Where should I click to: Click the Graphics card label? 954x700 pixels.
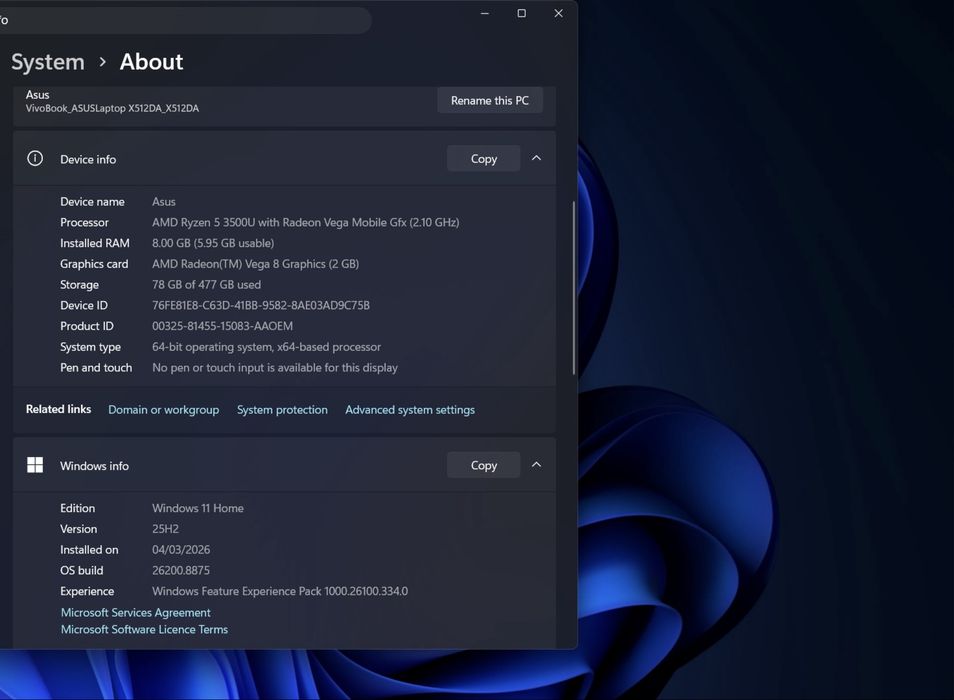(x=94, y=264)
